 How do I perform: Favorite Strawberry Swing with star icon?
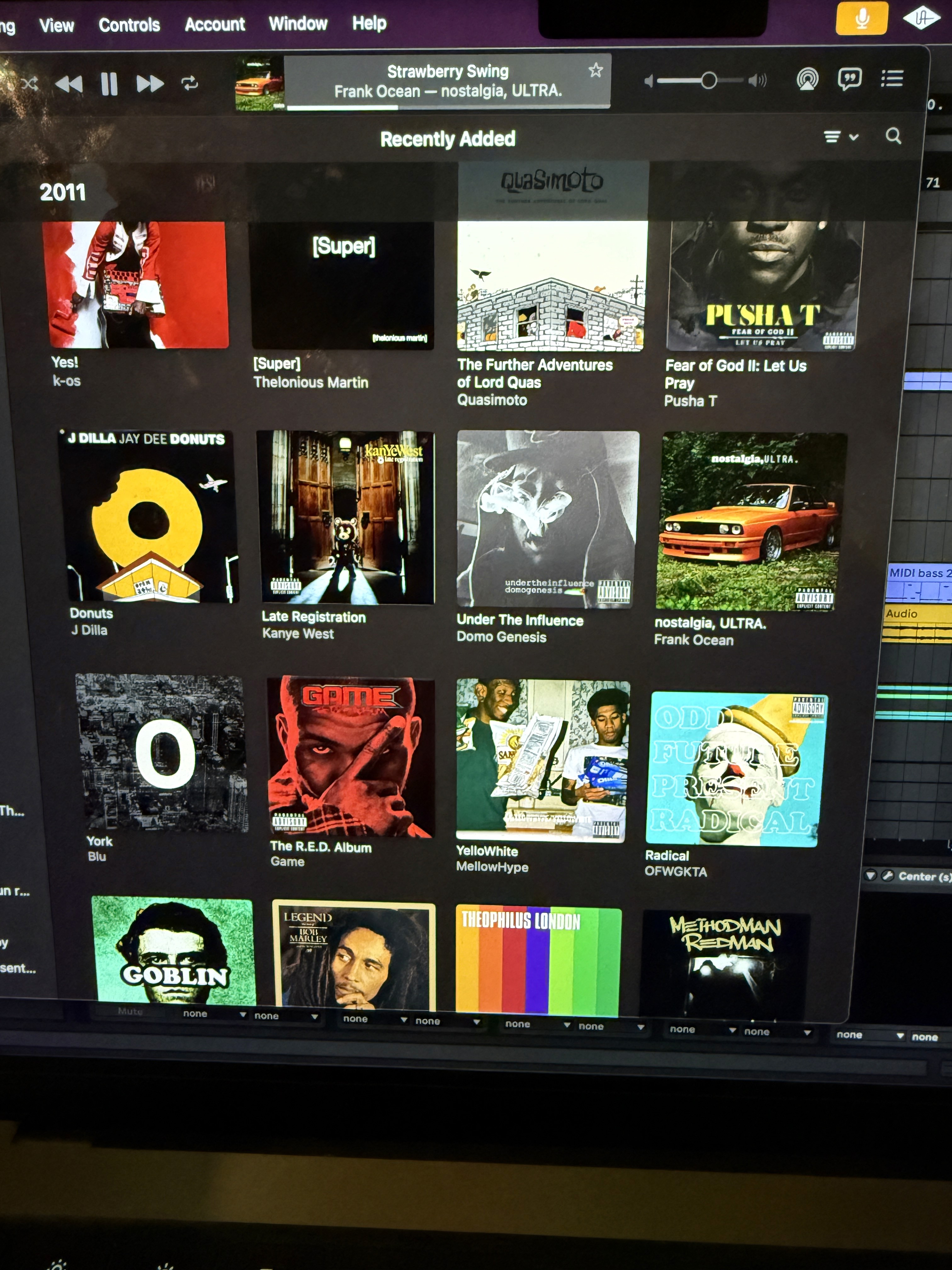pos(595,70)
